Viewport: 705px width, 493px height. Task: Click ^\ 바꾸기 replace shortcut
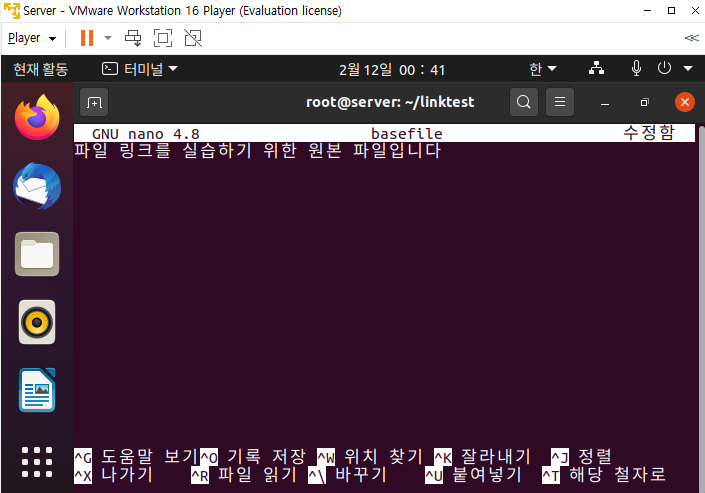click(x=348, y=475)
